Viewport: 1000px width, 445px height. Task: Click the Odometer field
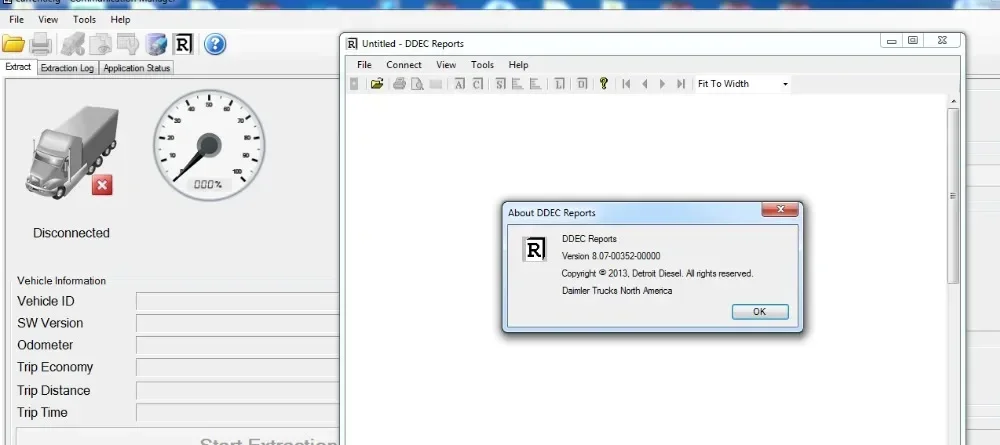pyautogui.click(x=237, y=345)
